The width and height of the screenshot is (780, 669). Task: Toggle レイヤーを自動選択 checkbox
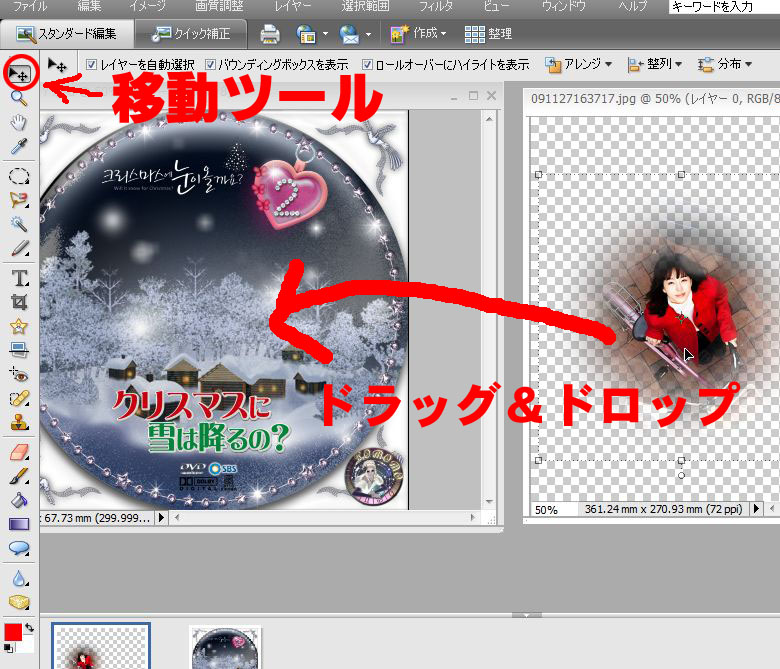[91, 64]
